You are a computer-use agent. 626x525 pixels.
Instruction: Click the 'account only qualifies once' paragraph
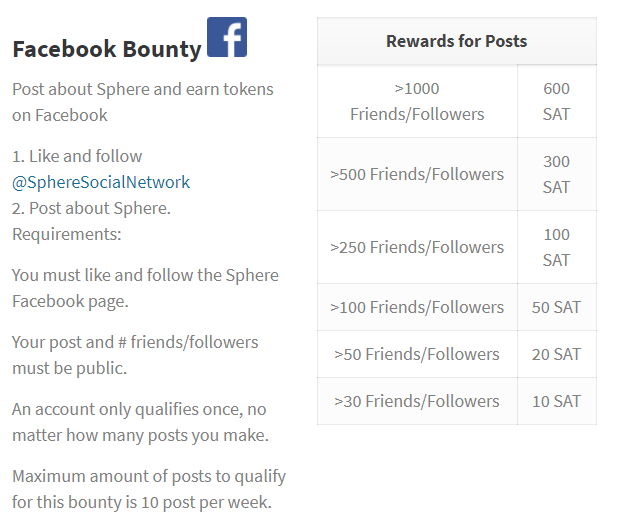[x=140, y=422]
